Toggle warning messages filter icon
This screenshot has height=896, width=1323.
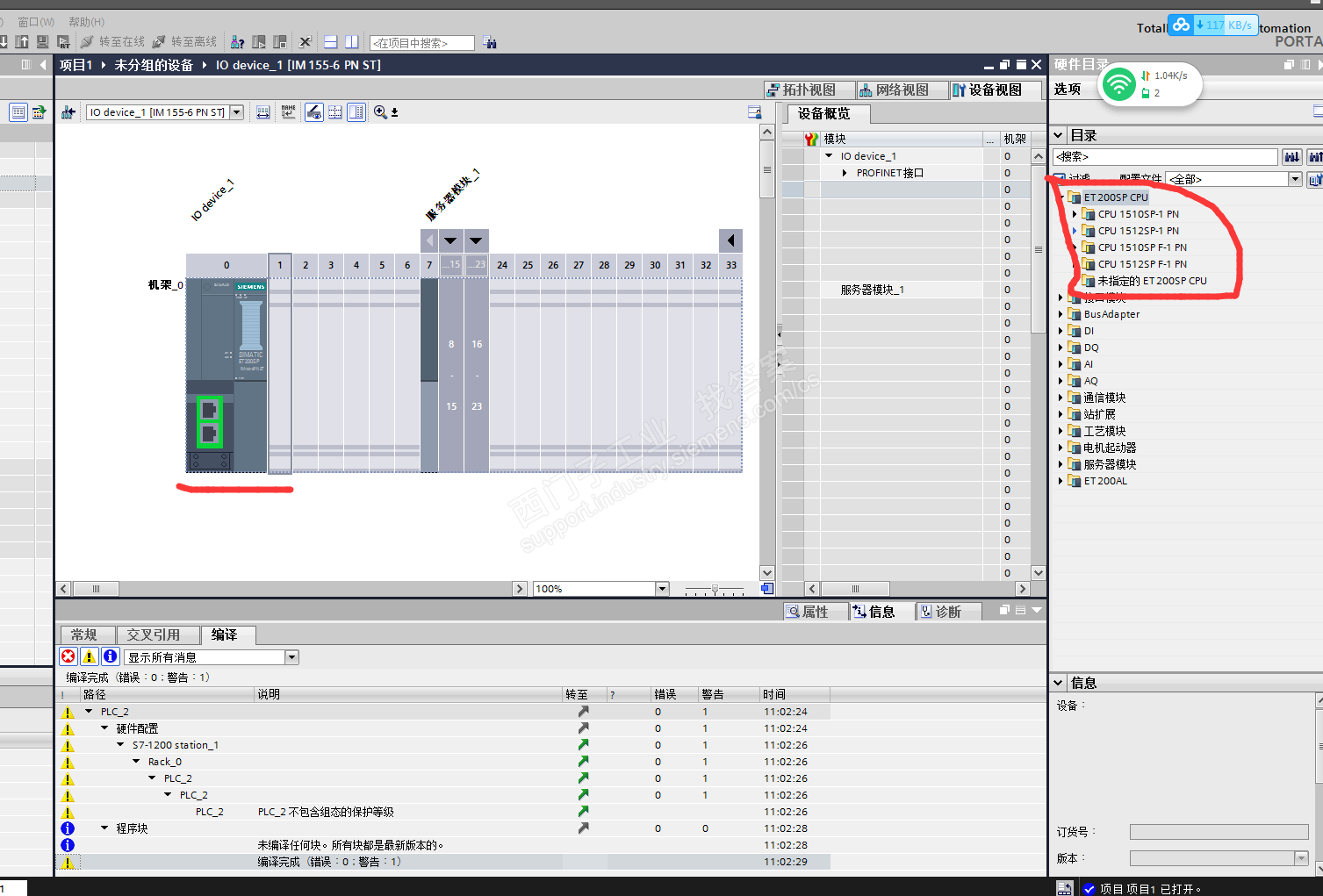[x=89, y=656]
